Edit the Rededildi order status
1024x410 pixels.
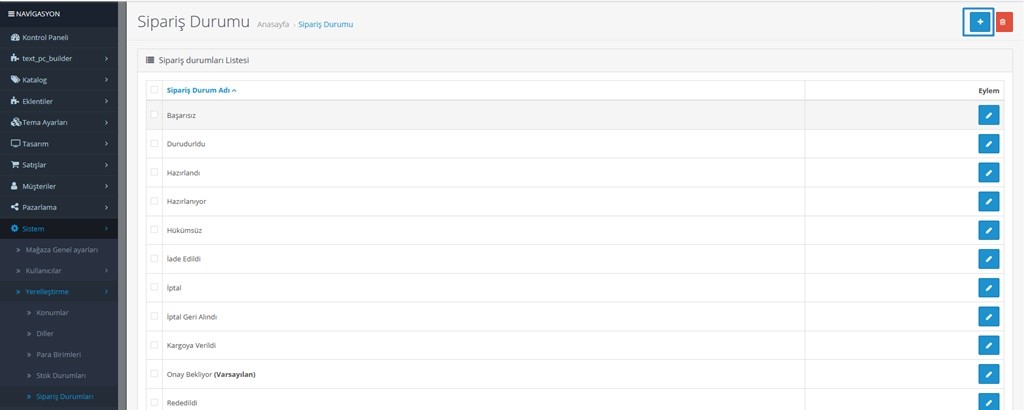point(988,402)
